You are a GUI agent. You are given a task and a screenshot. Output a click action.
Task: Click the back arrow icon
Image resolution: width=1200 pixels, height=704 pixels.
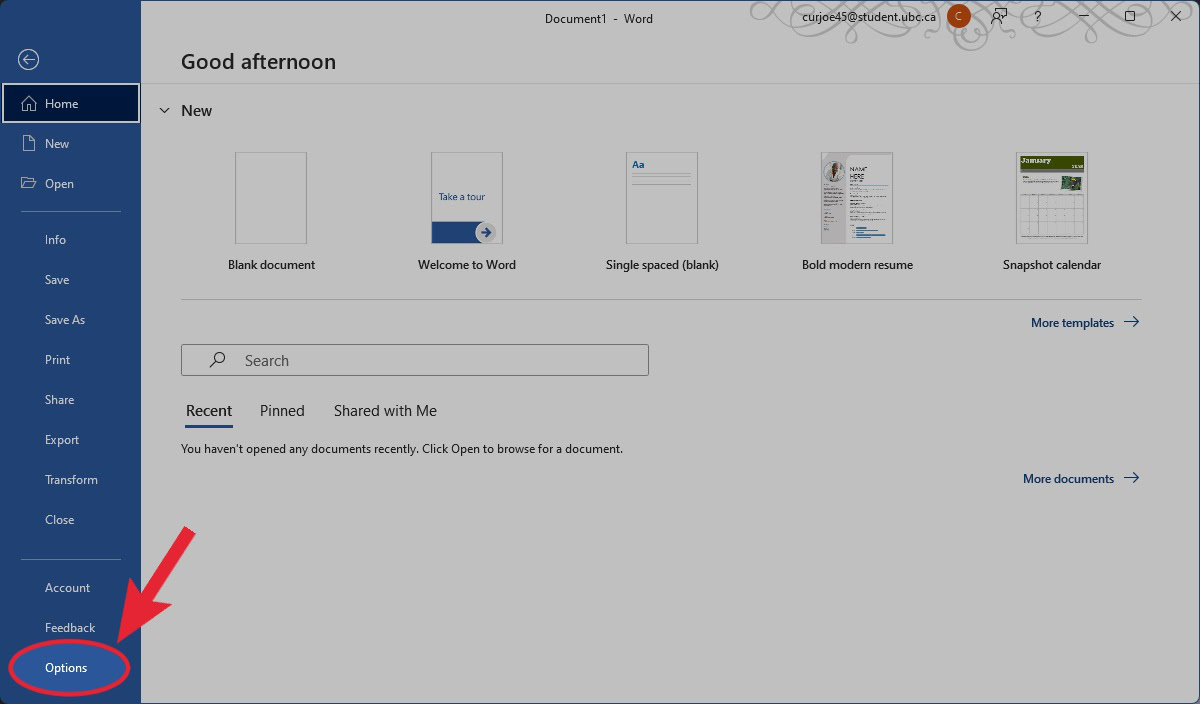pos(28,60)
